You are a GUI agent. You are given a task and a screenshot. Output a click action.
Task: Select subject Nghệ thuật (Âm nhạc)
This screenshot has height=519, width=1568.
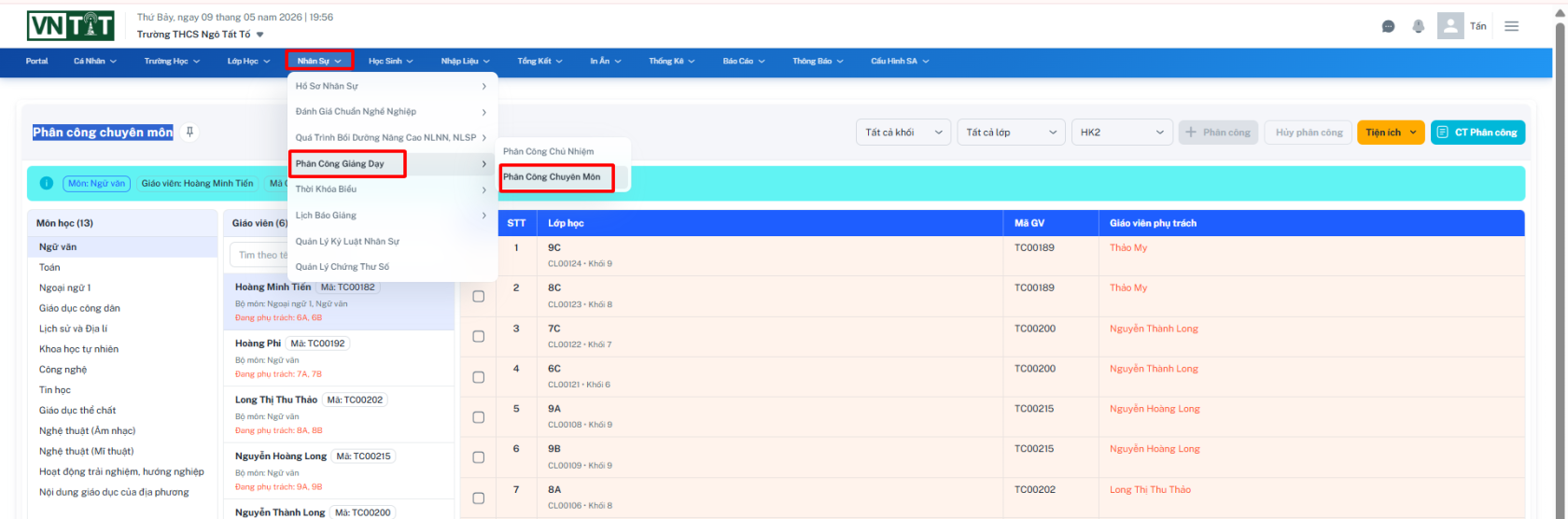pyautogui.click(x=122, y=430)
